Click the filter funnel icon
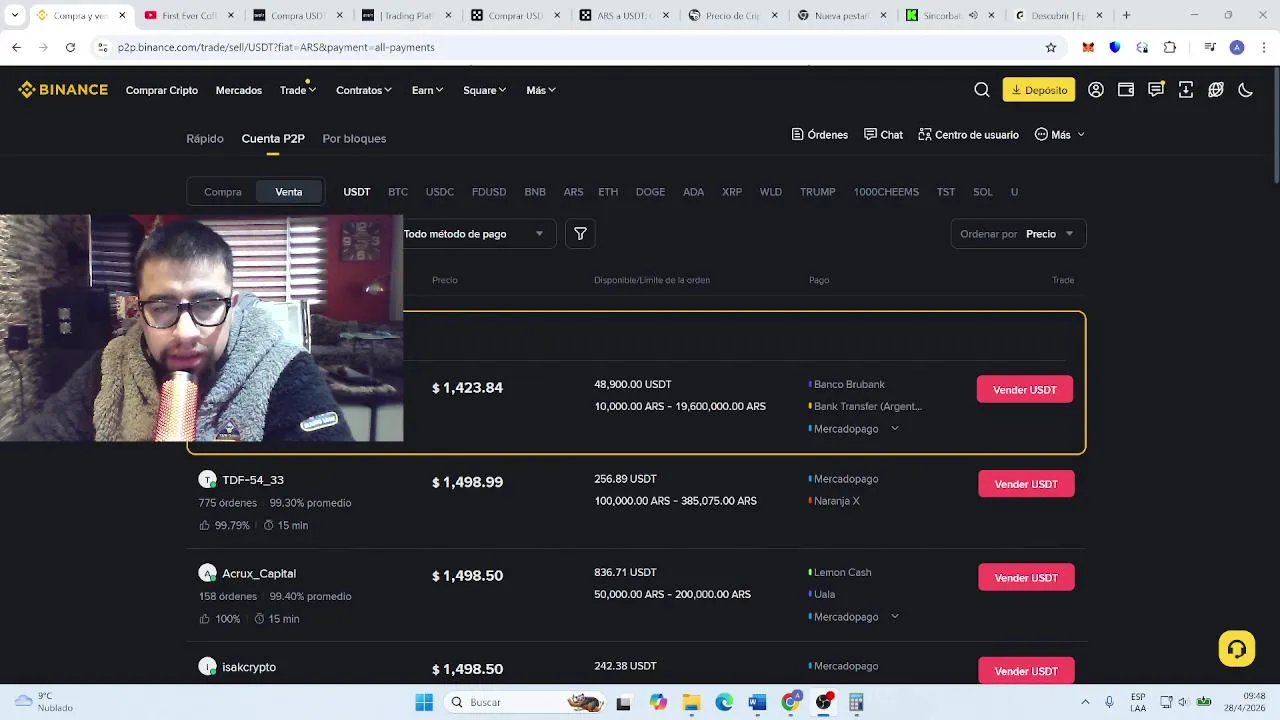This screenshot has height=720, width=1280. 580,234
